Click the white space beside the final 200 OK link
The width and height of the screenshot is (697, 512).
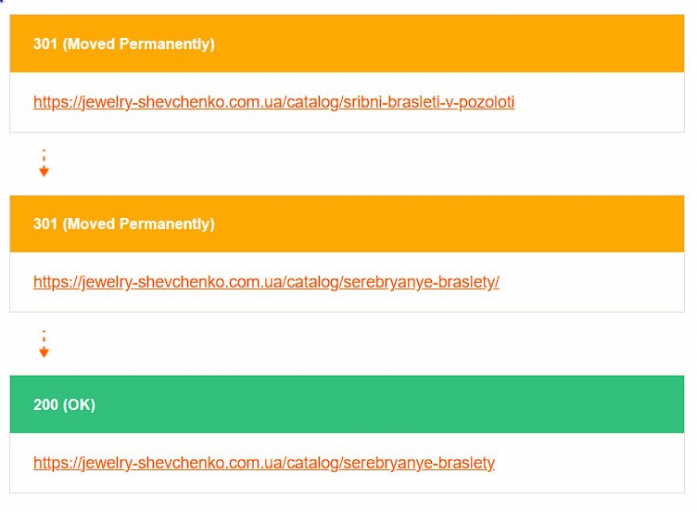[589, 463]
